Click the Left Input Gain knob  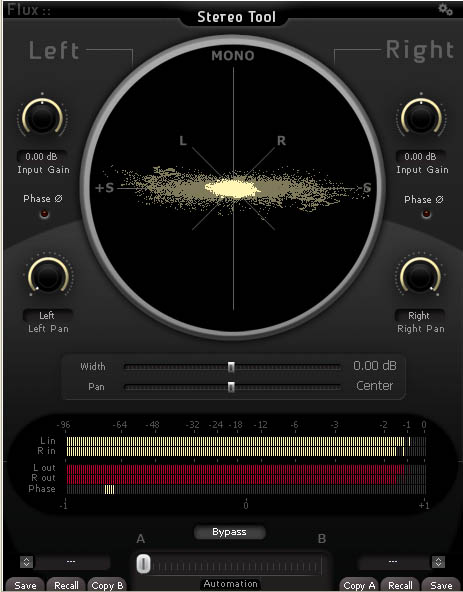pos(42,117)
